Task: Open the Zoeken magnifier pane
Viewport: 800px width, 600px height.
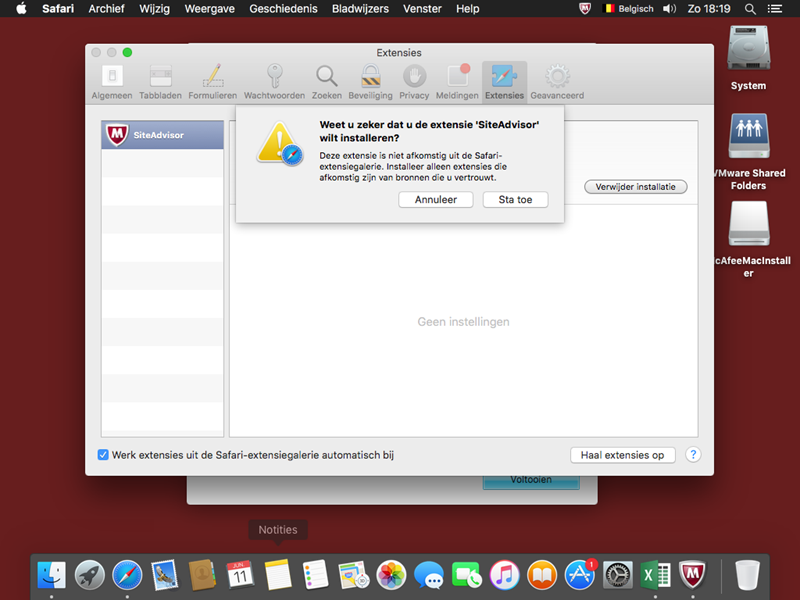Action: (327, 82)
